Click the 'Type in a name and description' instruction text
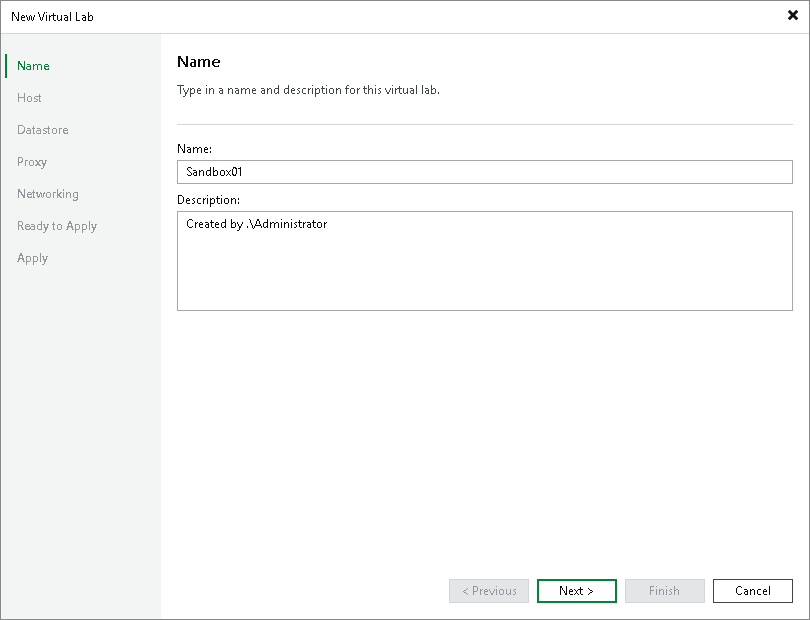This screenshot has height=620, width=810. [308, 90]
